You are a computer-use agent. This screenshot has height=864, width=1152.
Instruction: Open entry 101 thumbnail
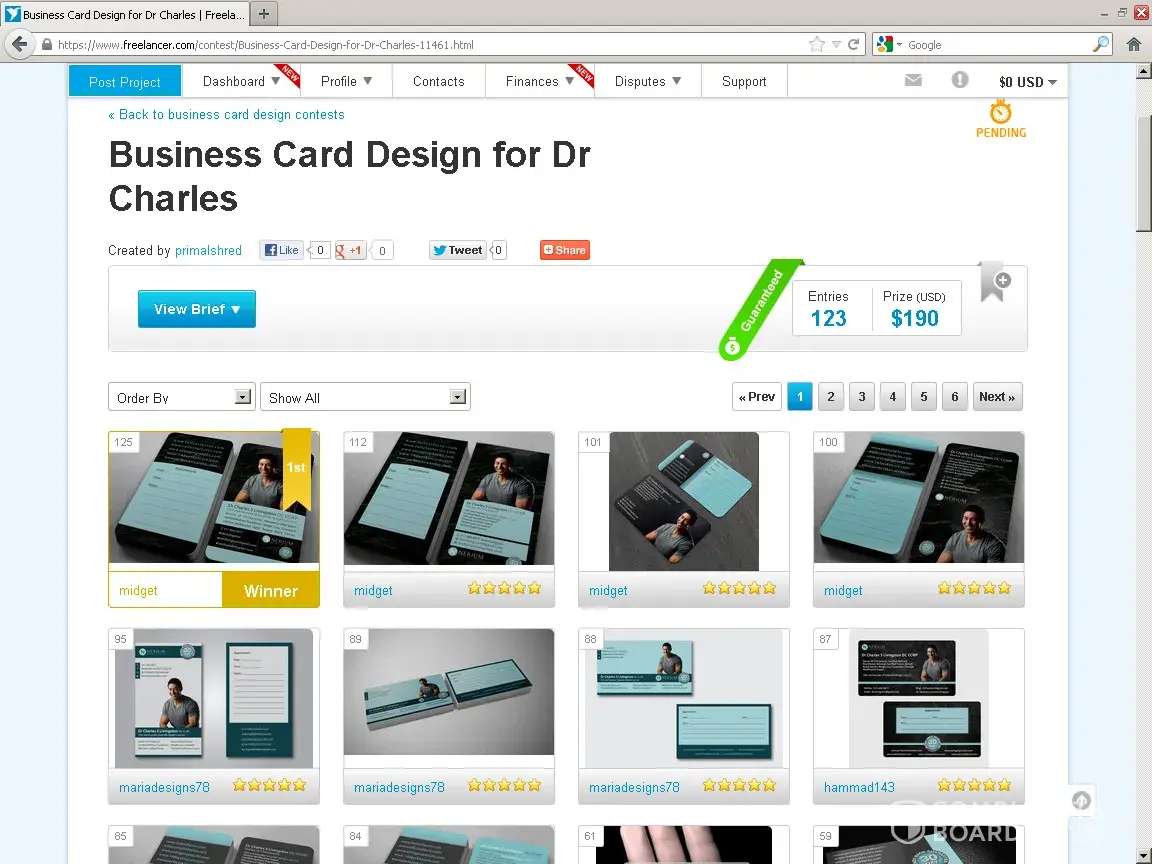click(684, 501)
